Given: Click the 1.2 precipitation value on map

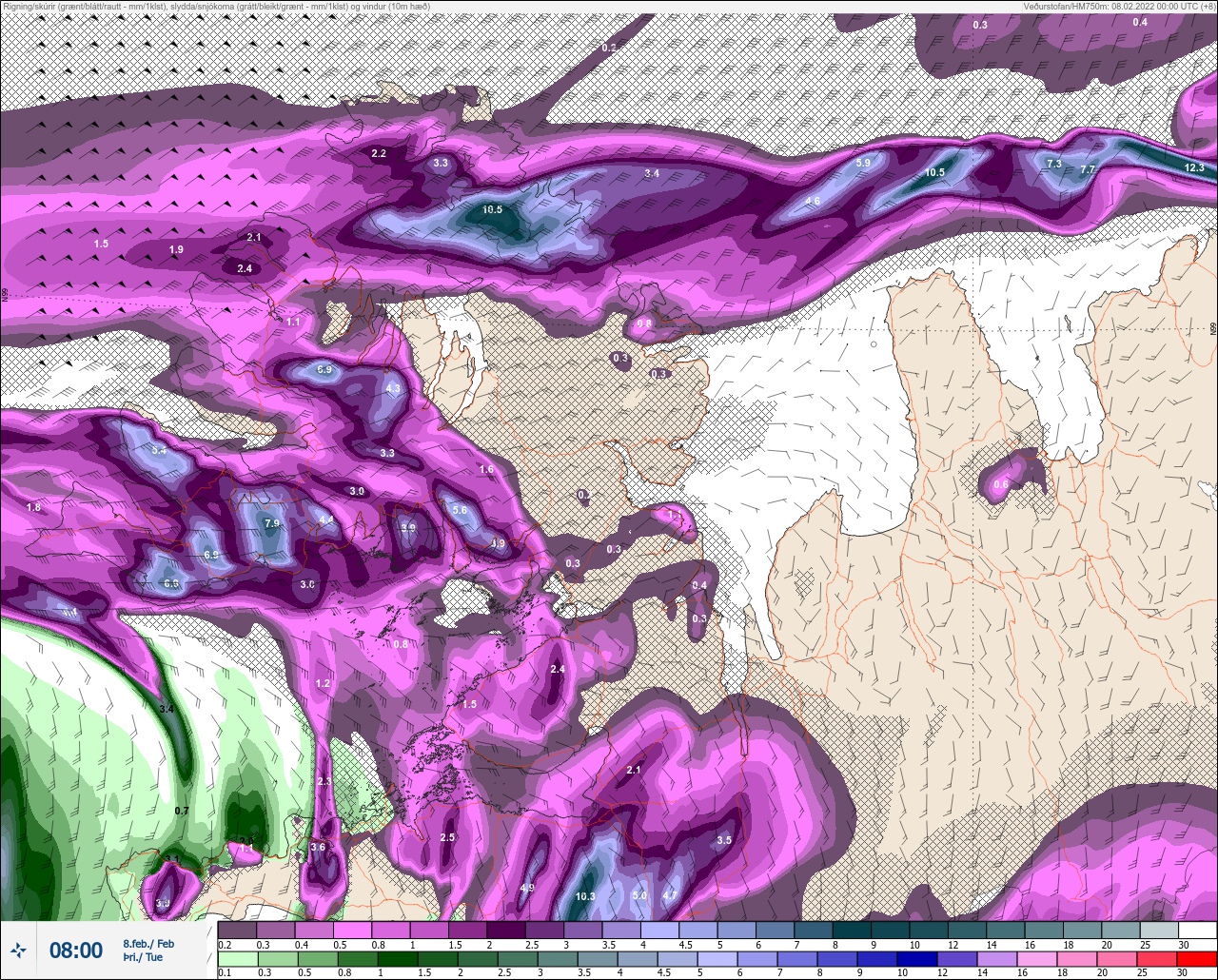Looking at the screenshot, I should pyautogui.click(x=323, y=683).
